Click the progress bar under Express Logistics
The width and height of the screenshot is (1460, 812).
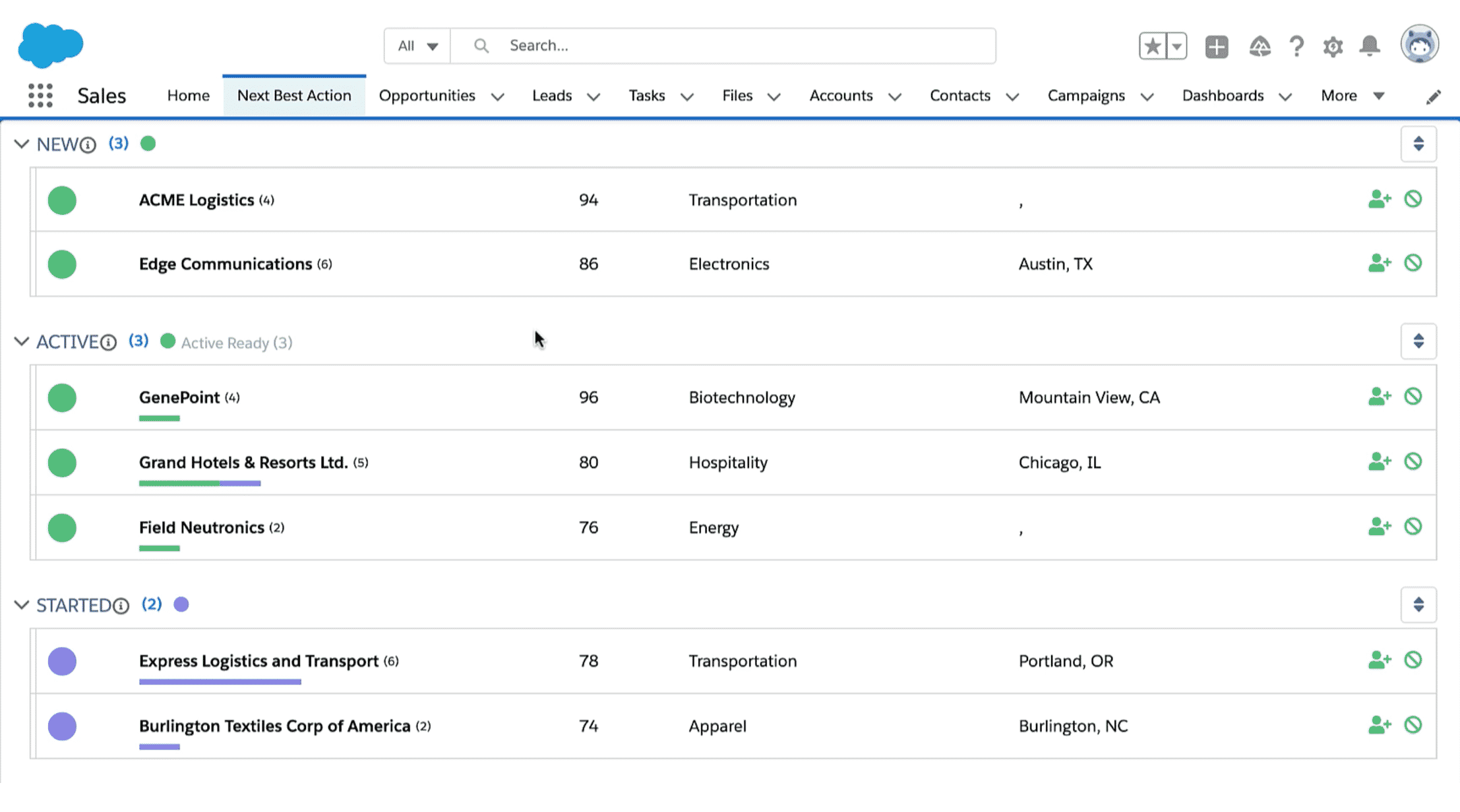point(220,681)
